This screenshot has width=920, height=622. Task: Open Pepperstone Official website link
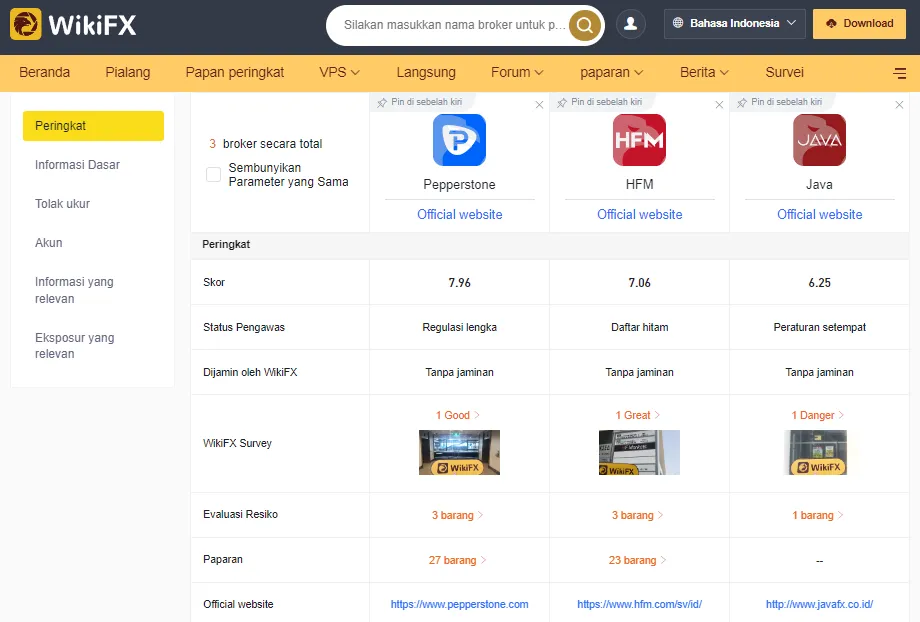(x=459, y=214)
